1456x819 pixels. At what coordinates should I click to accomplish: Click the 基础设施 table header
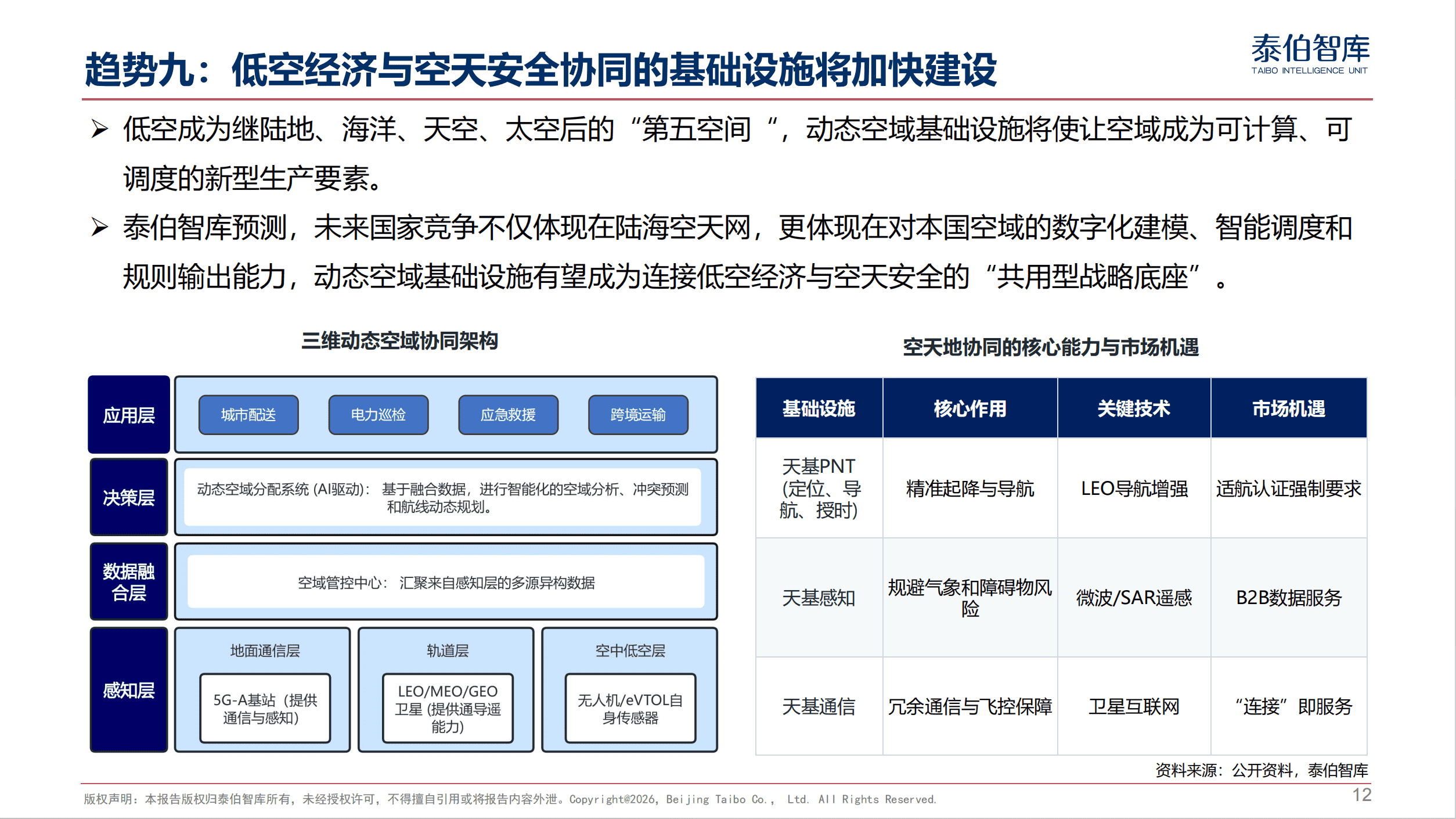(819, 408)
